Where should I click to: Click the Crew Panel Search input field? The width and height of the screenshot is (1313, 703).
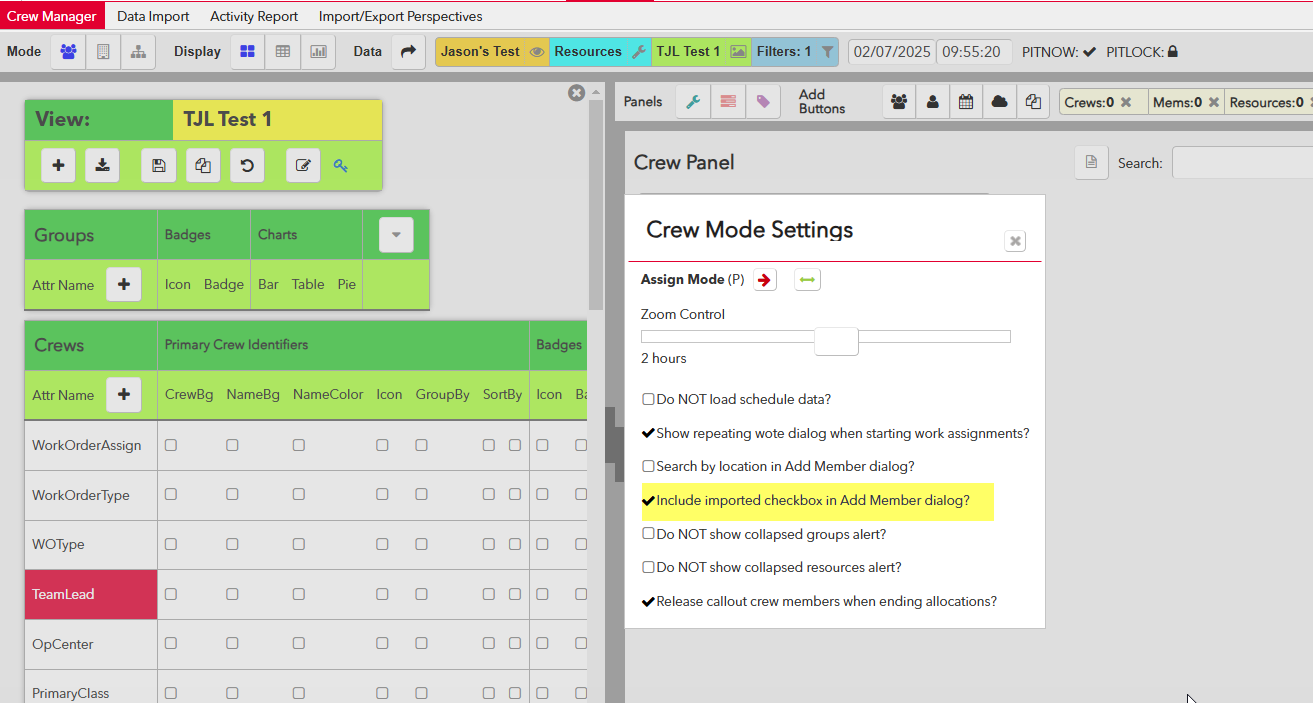point(1242,163)
